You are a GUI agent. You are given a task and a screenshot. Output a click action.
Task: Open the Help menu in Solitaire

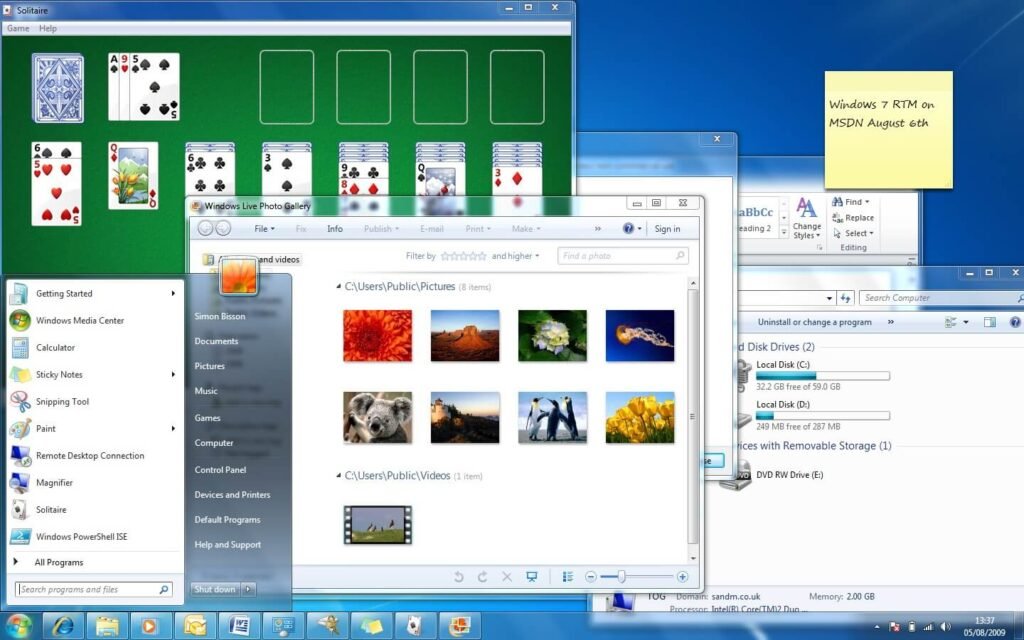48,28
